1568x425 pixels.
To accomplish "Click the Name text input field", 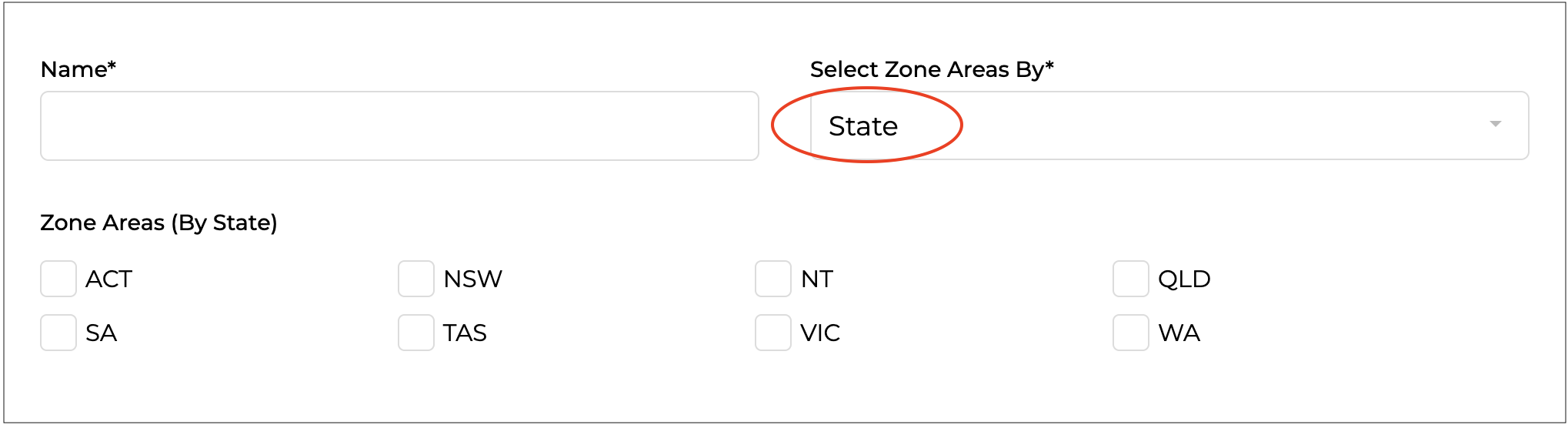I will click(399, 126).
